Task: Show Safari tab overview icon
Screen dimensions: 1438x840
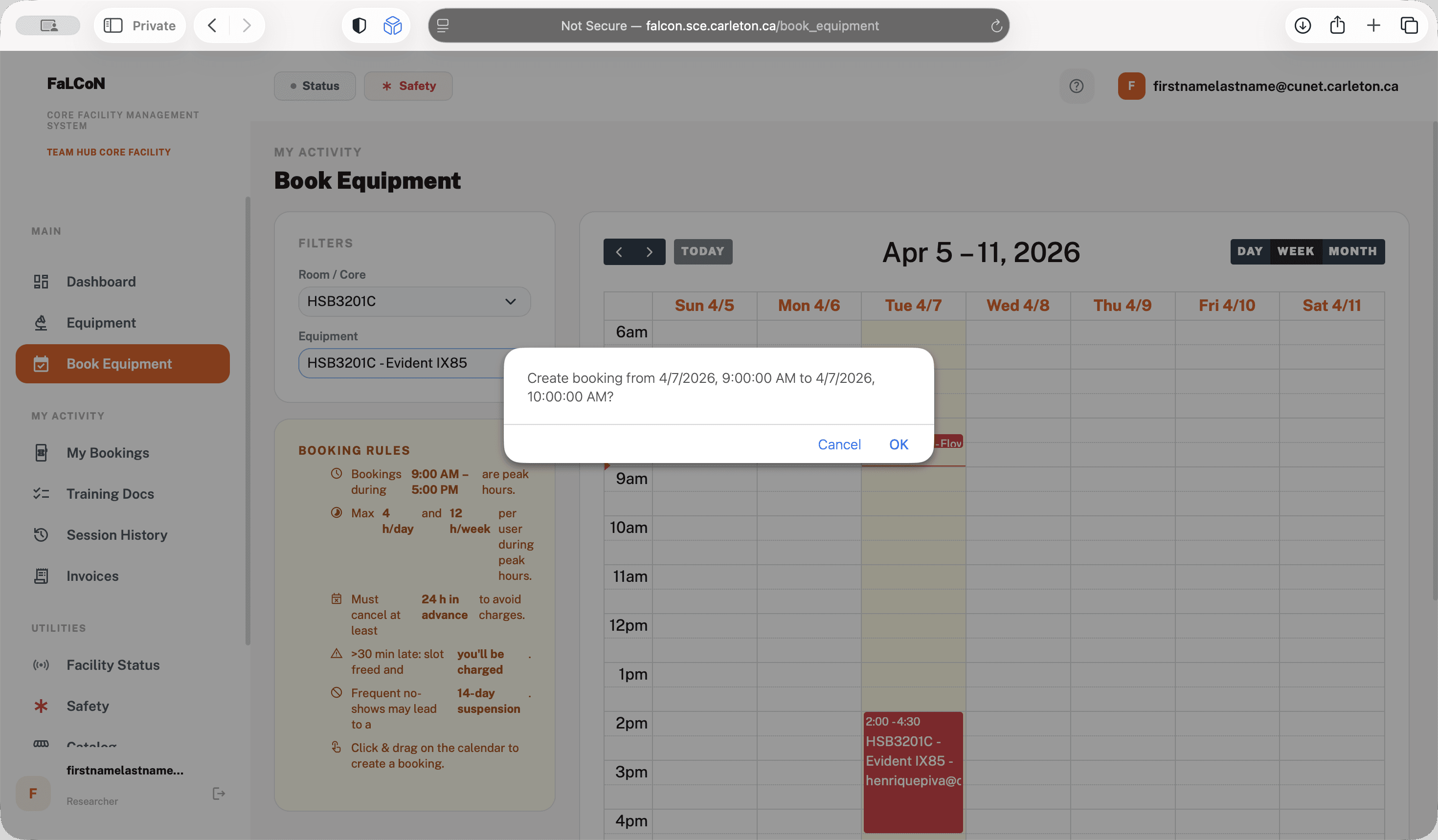Action: 1409,25
